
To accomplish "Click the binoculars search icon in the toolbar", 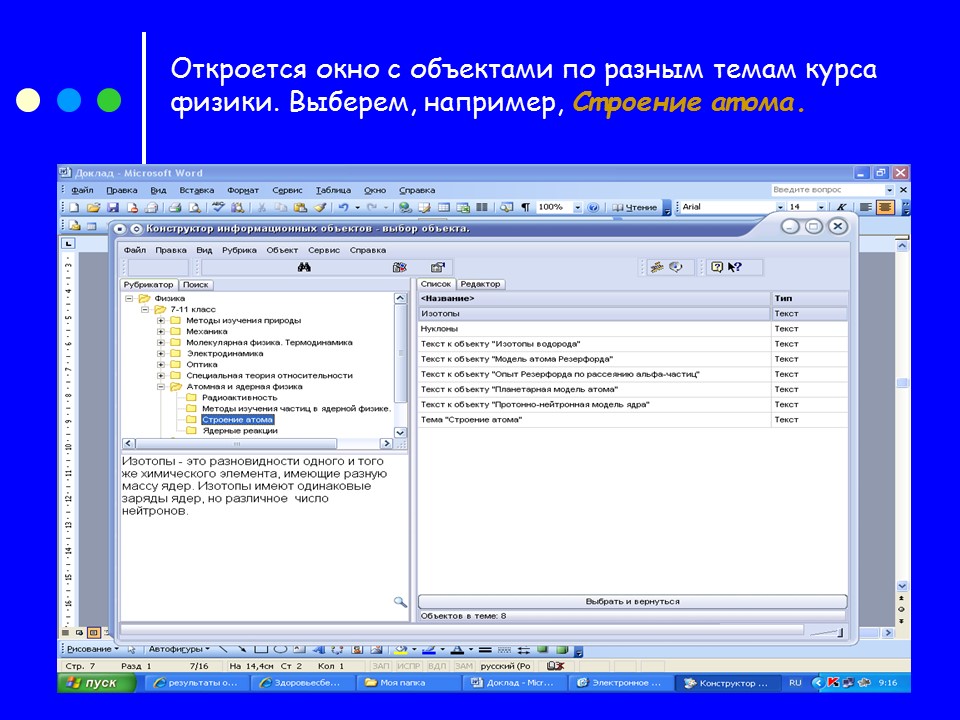I will click(304, 267).
